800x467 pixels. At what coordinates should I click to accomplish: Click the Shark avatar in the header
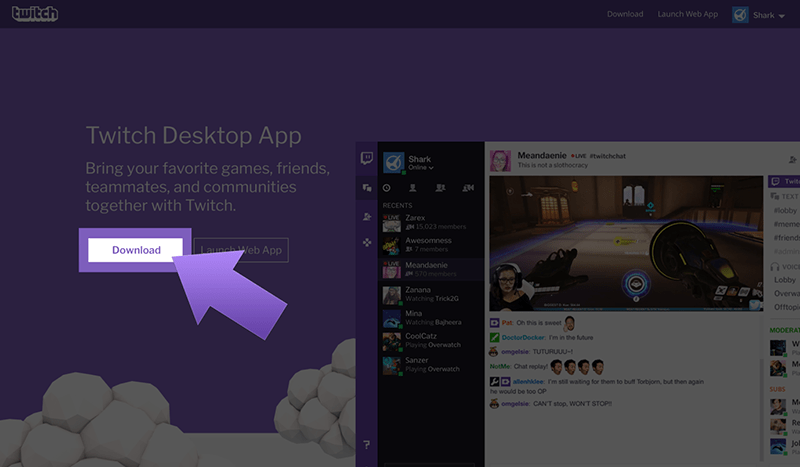pyautogui.click(x=740, y=15)
